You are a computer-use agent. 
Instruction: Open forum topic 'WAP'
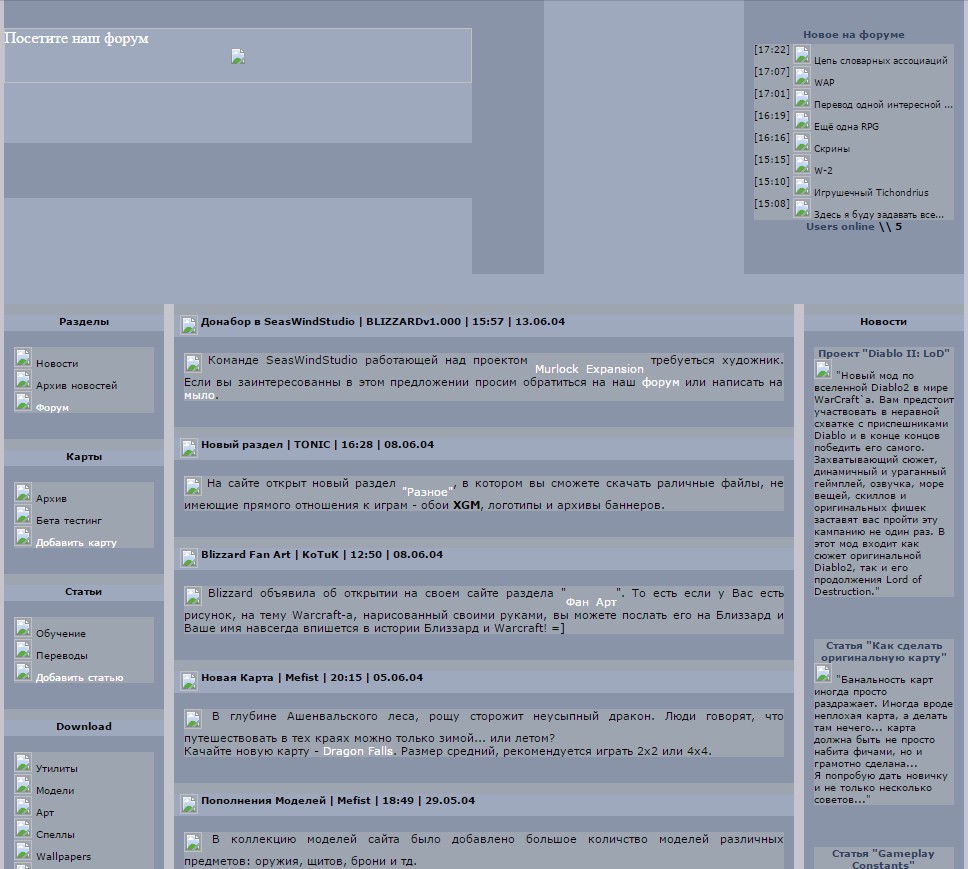point(824,83)
